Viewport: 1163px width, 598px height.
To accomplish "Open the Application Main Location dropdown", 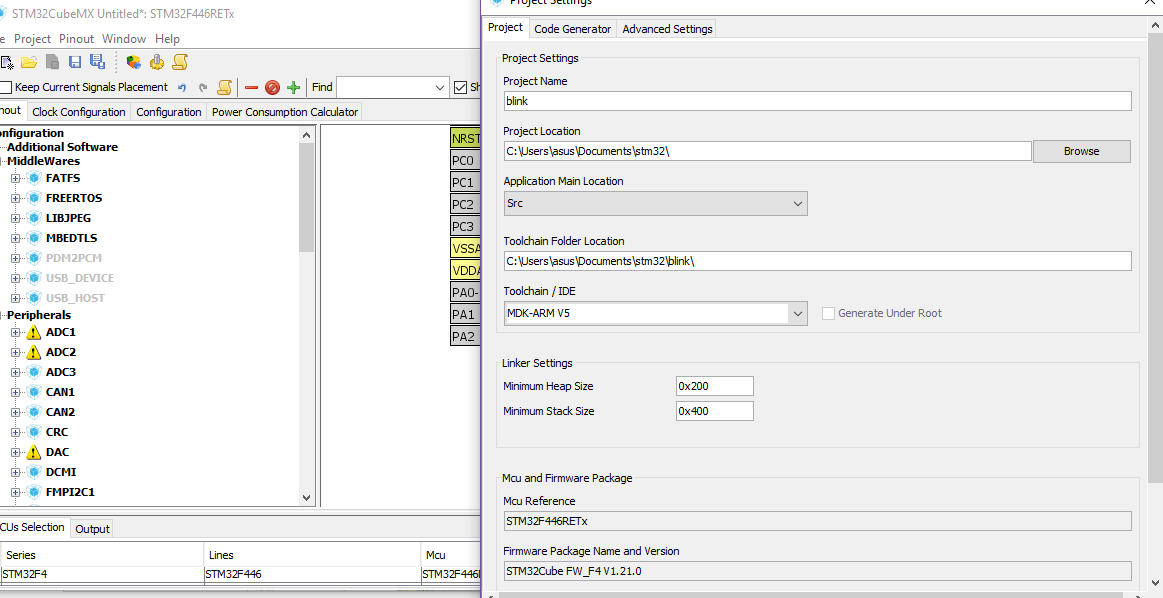I will pyautogui.click(x=798, y=204).
